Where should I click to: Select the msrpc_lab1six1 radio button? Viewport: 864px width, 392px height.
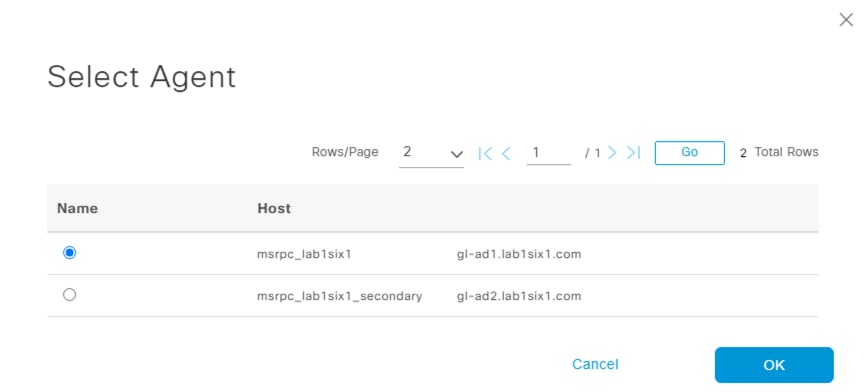(69, 253)
